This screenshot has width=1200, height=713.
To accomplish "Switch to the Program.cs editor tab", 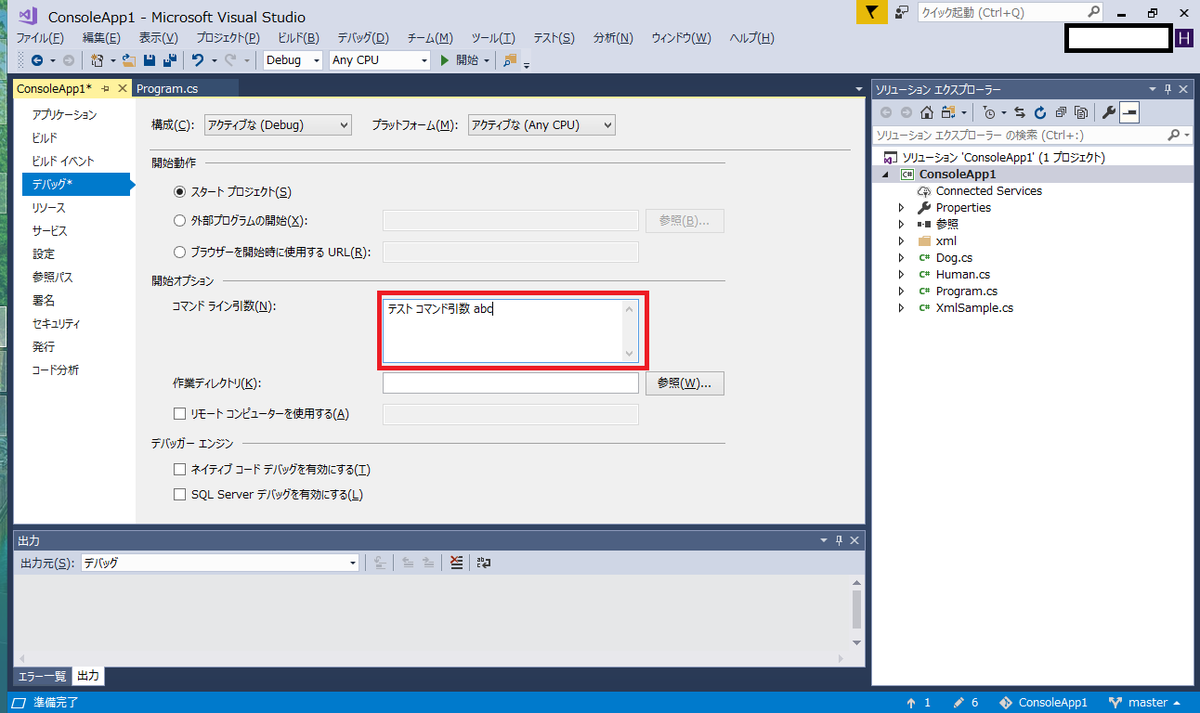I will [167, 89].
